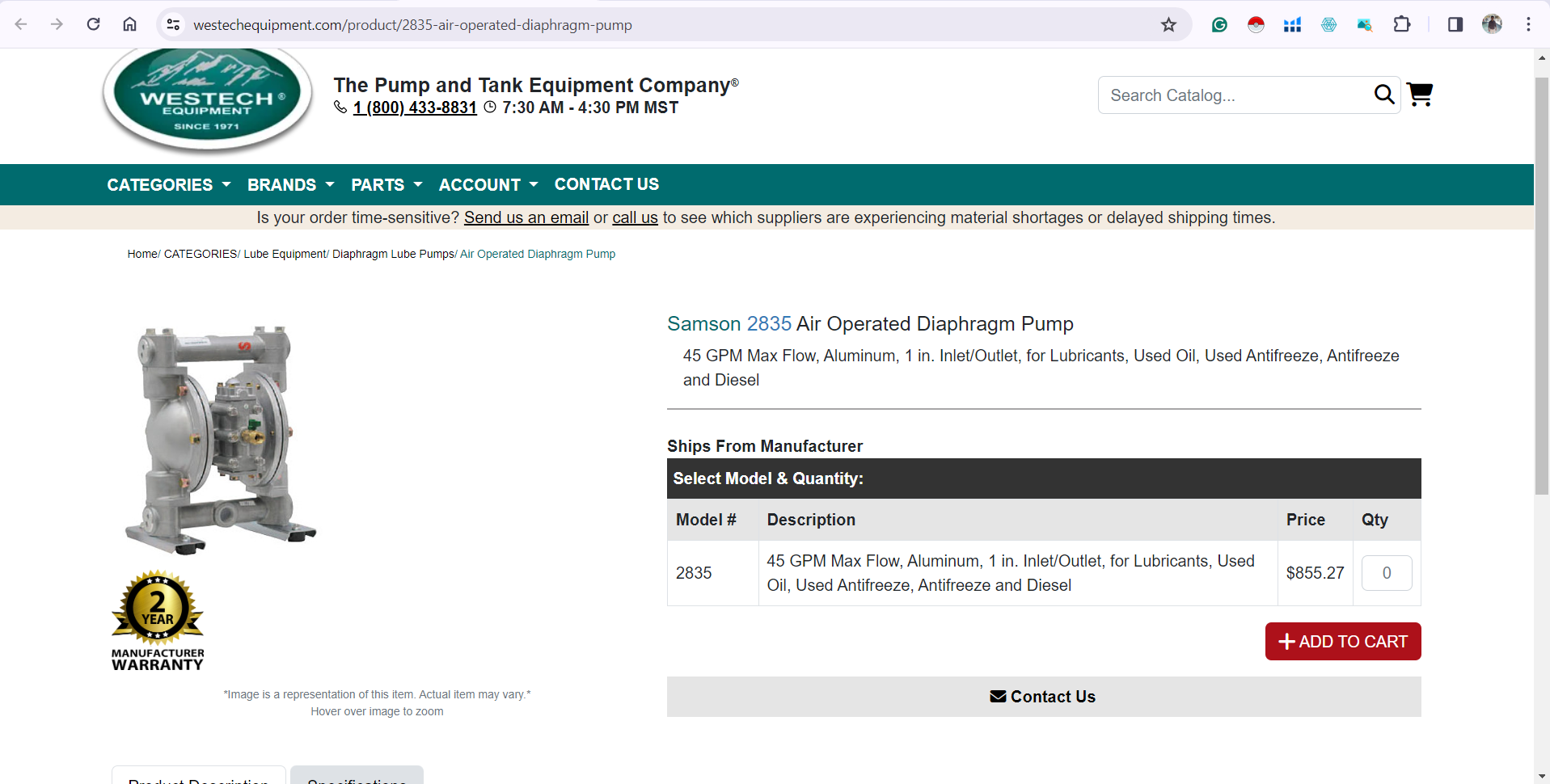Viewport: 1550px width, 784px height.
Task: Open the Extensions puzzle menu
Action: point(1402,24)
